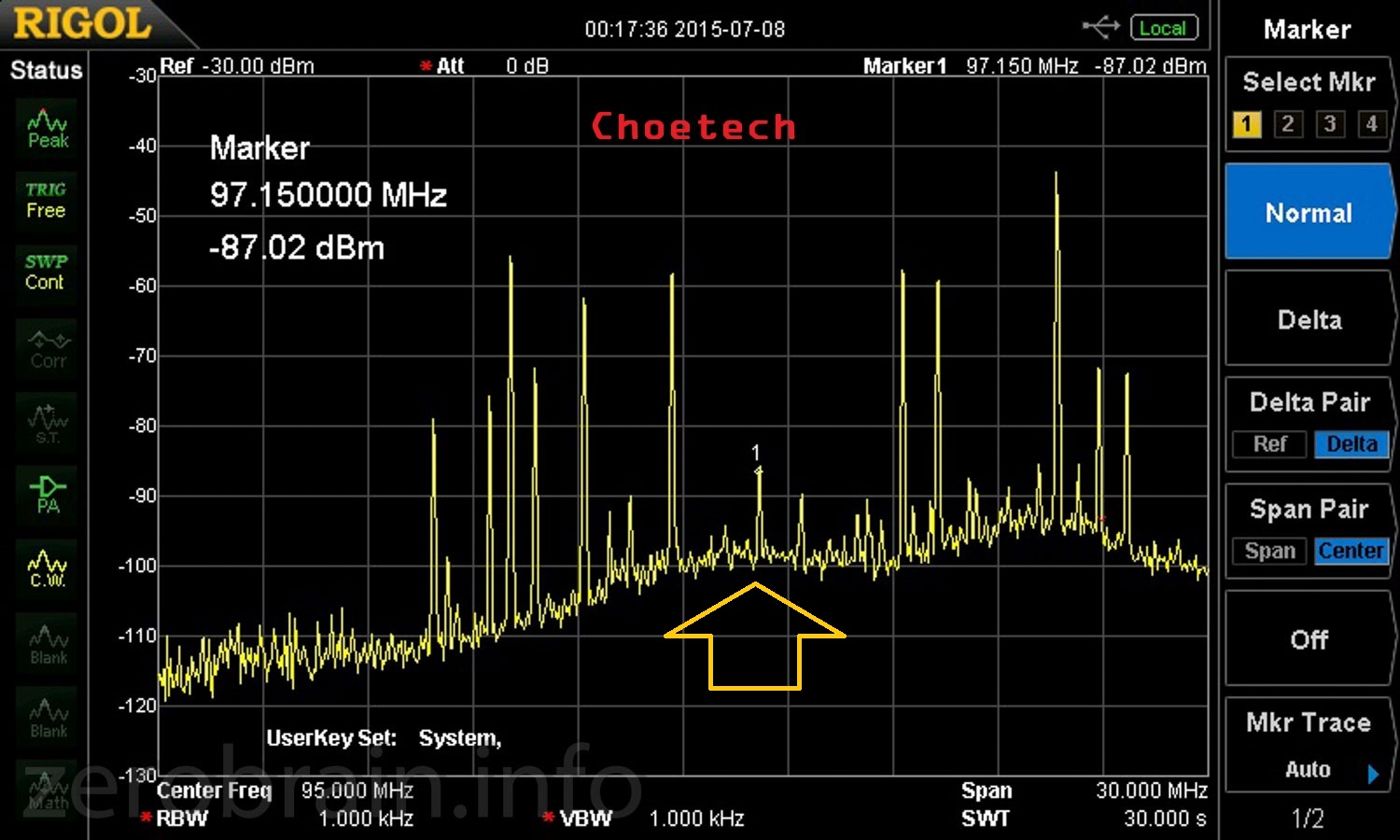
Task: Click the -110 axis label
Action: point(137,636)
